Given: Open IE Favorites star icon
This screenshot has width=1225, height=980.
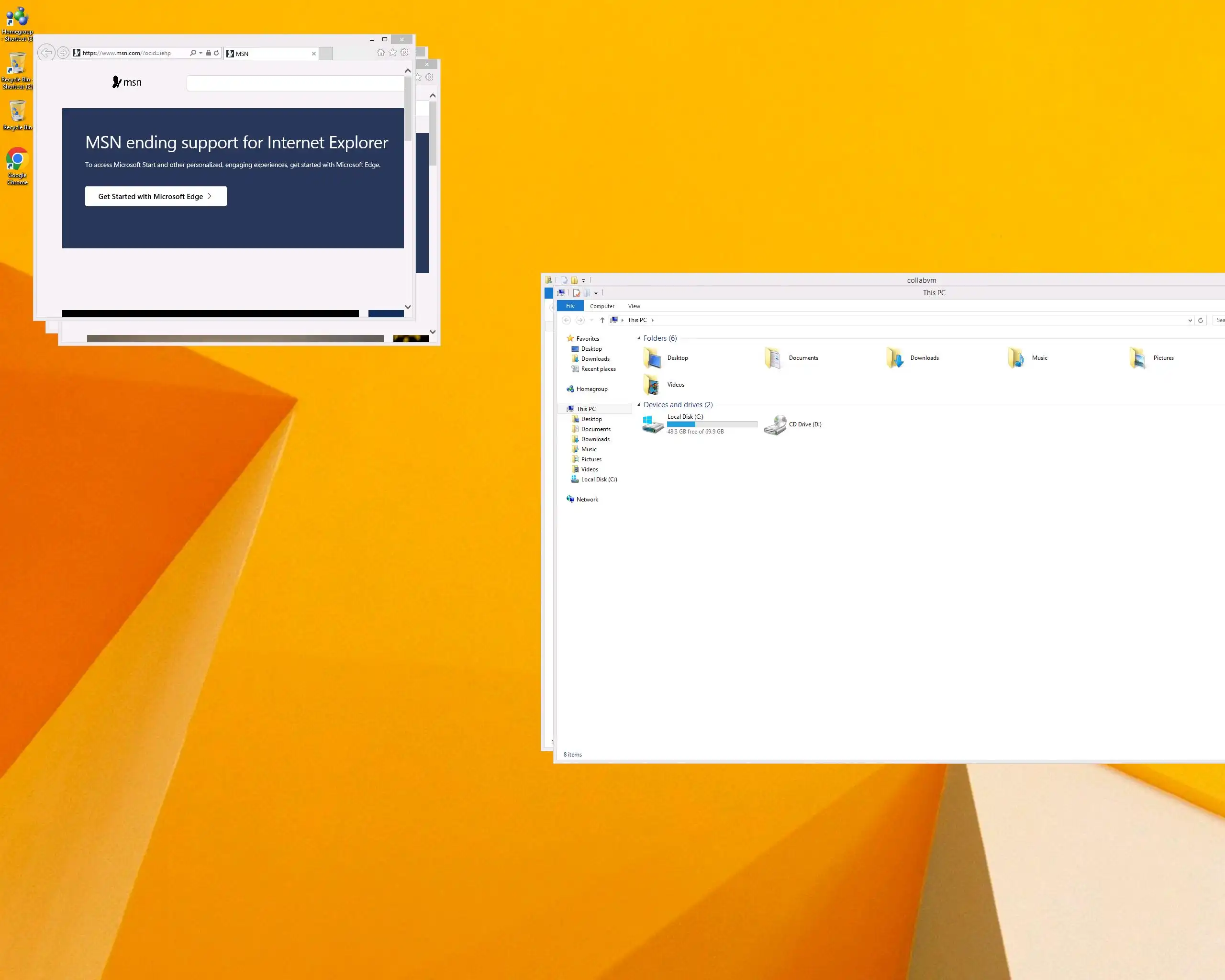Looking at the screenshot, I should (392, 53).
